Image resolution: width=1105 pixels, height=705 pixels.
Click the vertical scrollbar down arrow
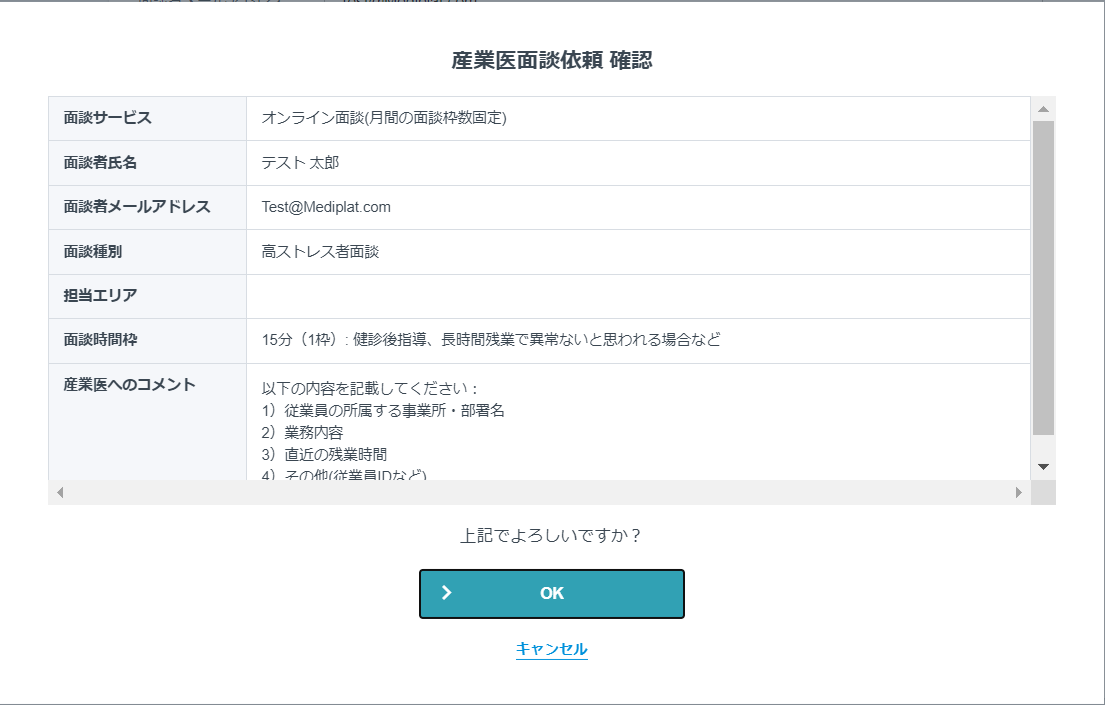(x=1043, y=465)
